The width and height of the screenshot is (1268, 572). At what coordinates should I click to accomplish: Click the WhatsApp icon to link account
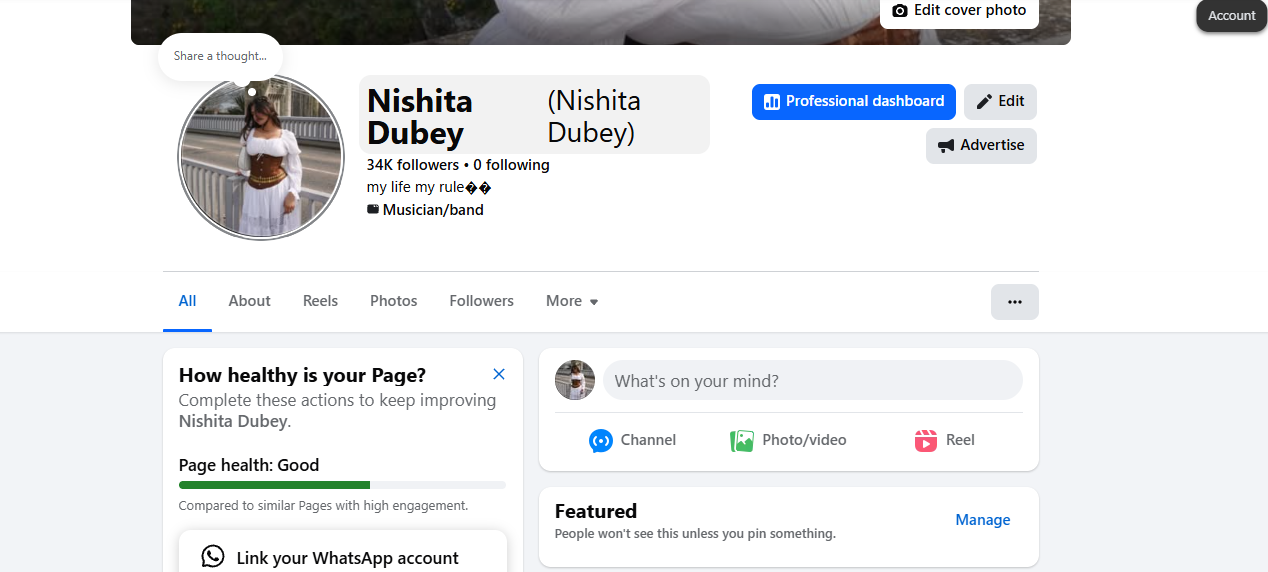[x=213, y=556]
